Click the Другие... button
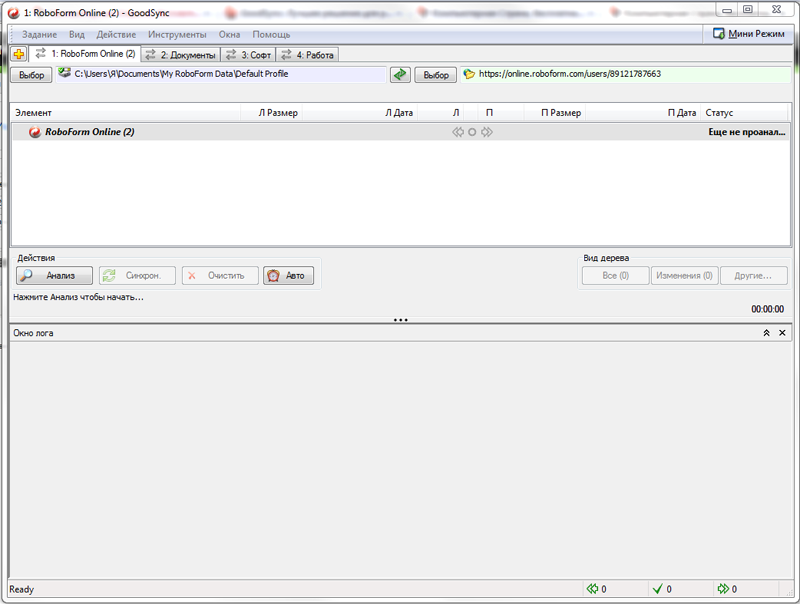Viewport: 800px width, 604px height. (x=754, y=275)
